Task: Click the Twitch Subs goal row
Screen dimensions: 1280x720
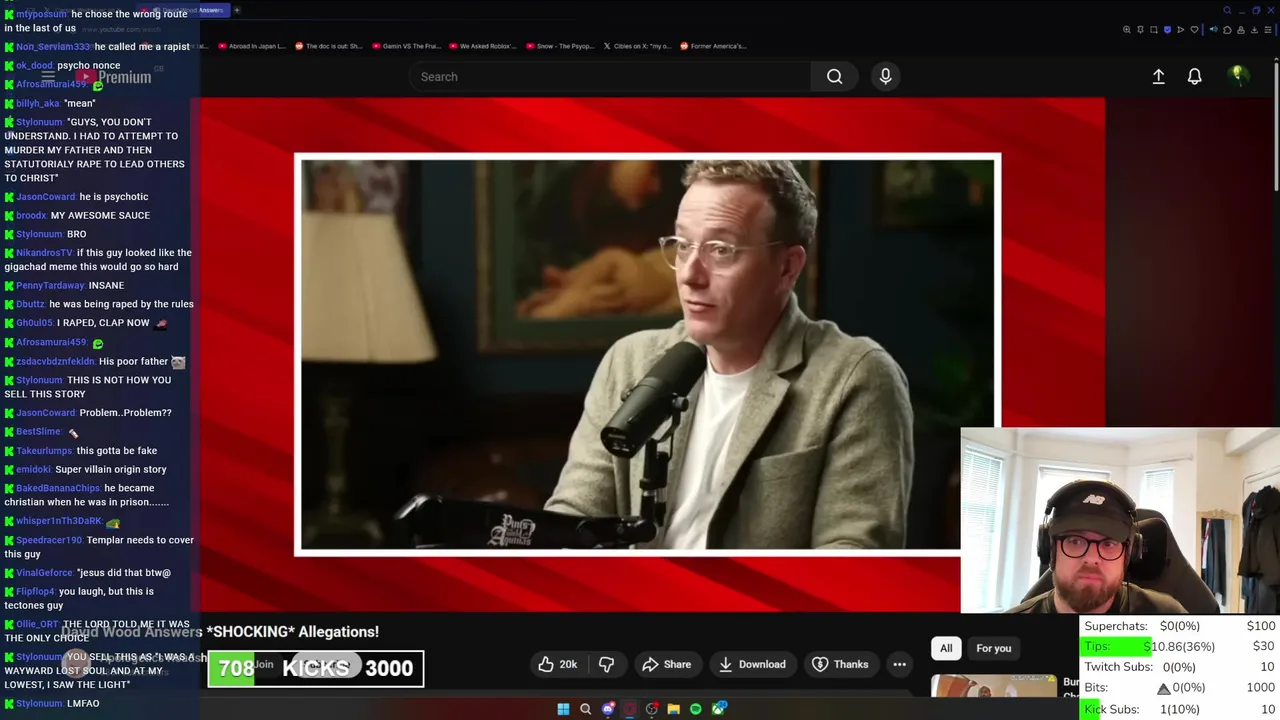Action: click(1179, 667)
